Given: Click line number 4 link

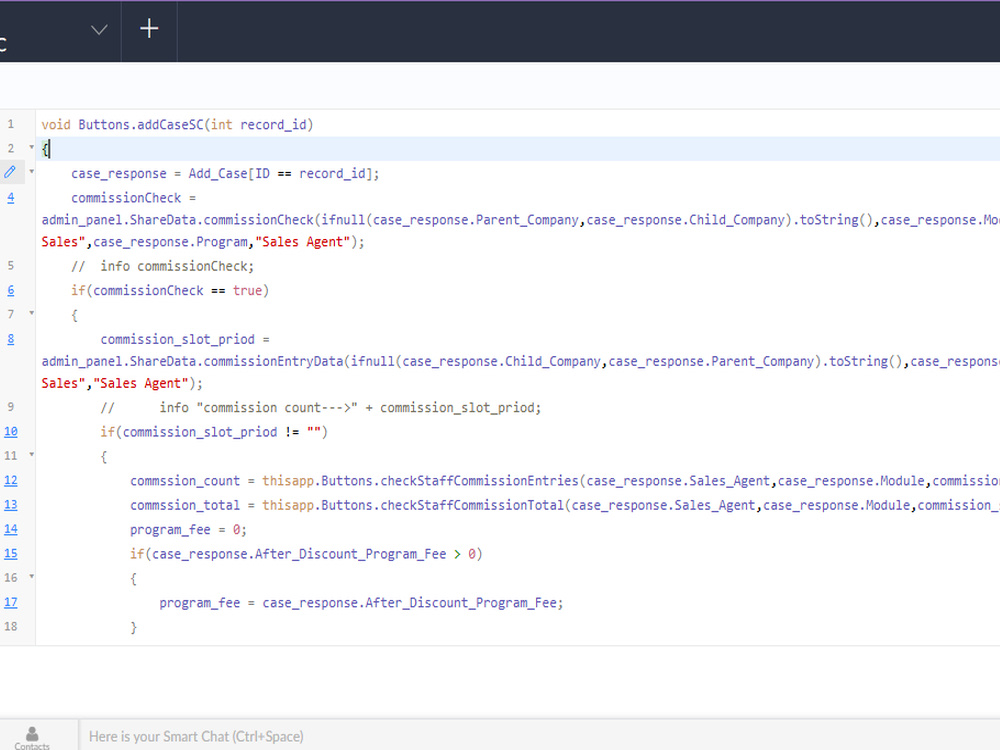Looking at the screenshot, I should pos(11,198).
